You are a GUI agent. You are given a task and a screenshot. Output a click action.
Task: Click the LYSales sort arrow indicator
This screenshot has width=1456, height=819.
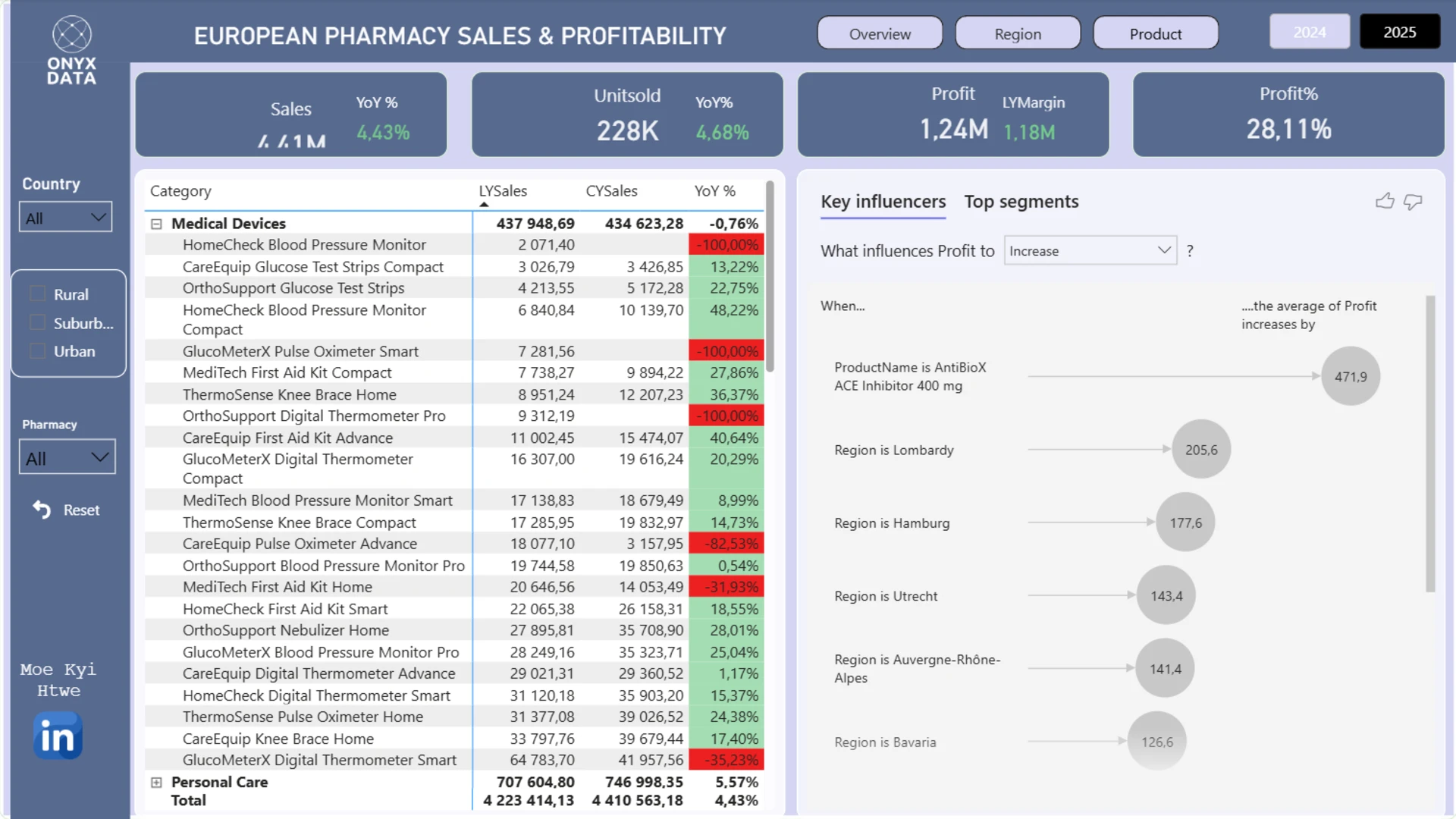484,205
